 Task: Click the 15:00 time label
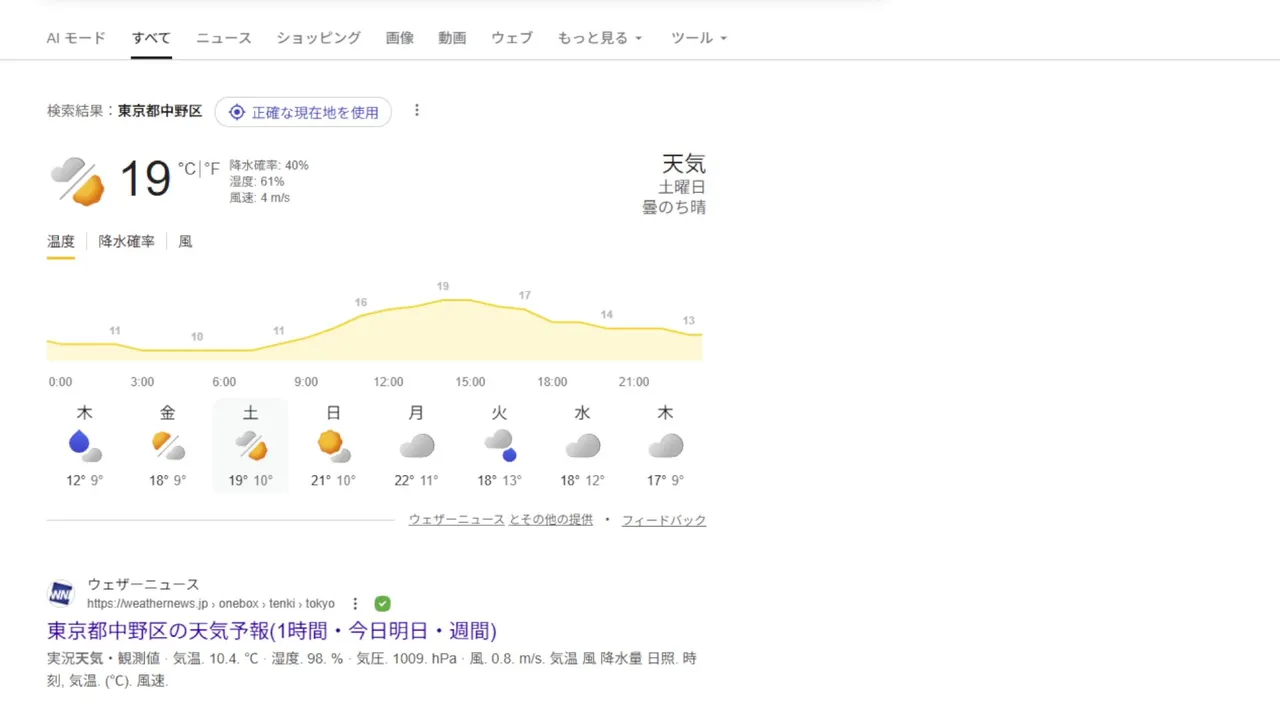tap(470, 382)
